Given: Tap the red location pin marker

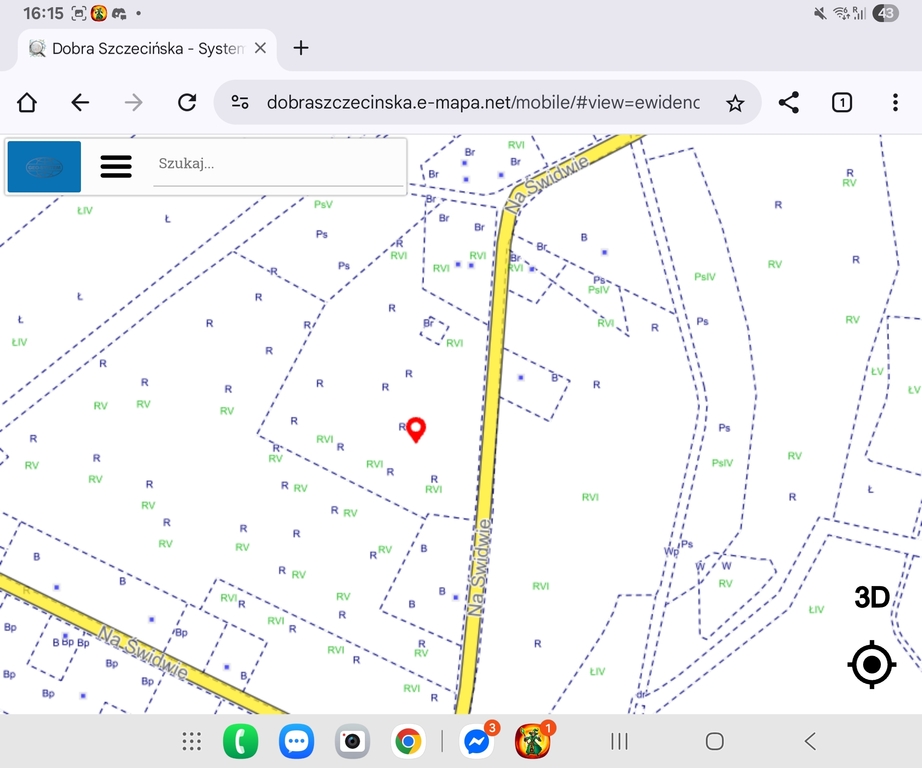Looking at the screenshot, I should pos(417,429).
